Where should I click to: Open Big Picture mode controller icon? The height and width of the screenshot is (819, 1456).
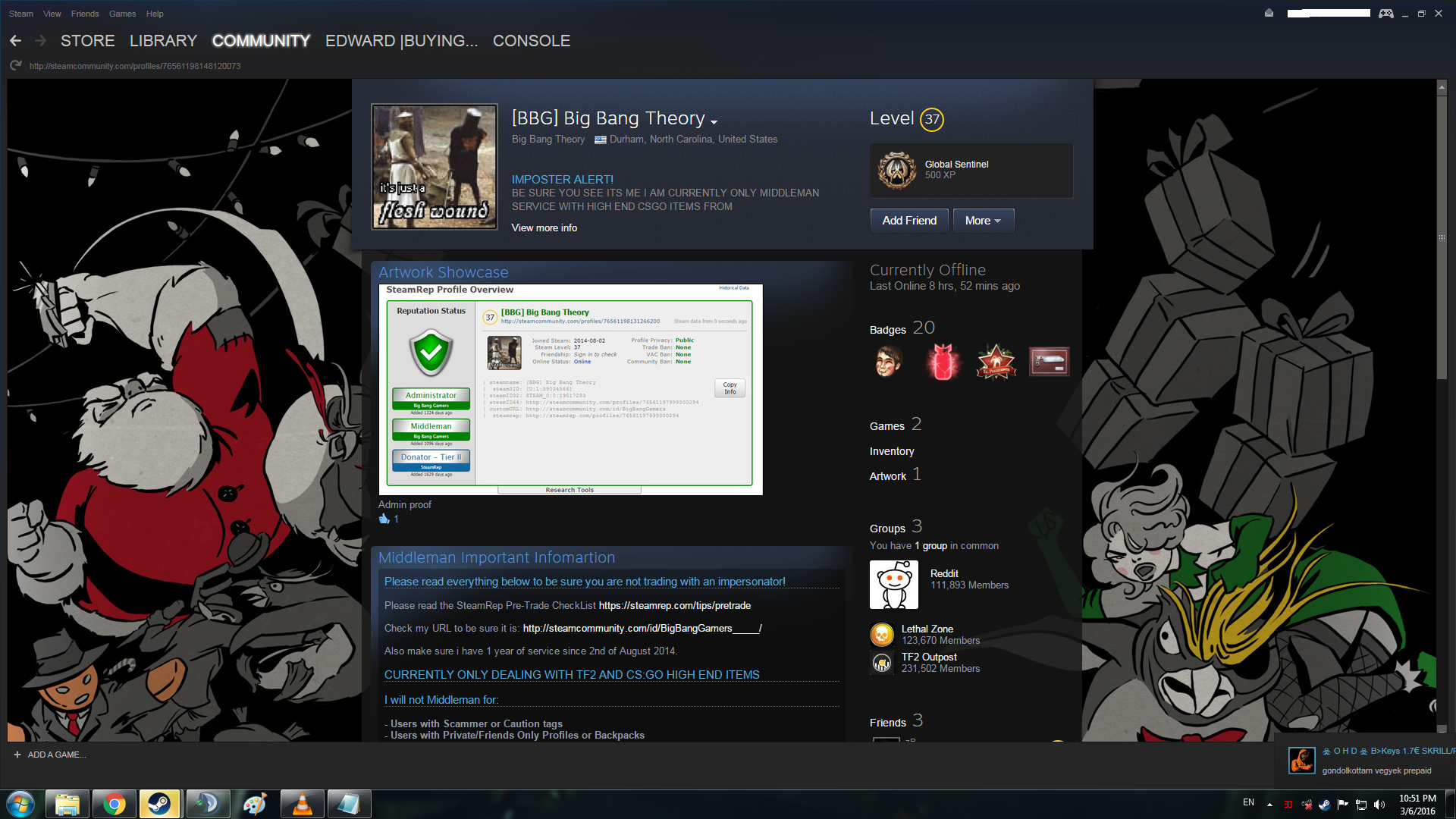tap(1385, 14)
